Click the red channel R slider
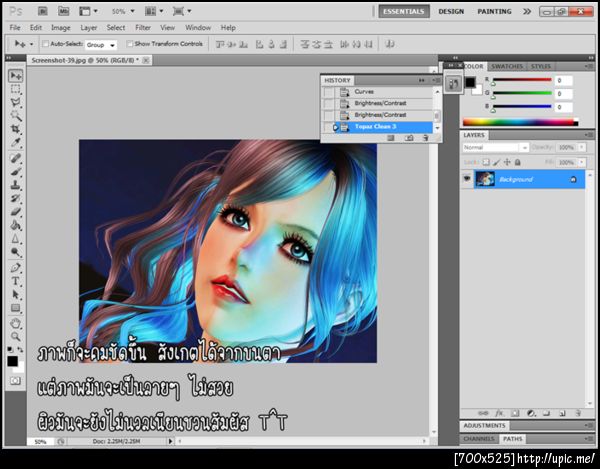The width and height of the screenshot is (600, 469). point(522,80)
